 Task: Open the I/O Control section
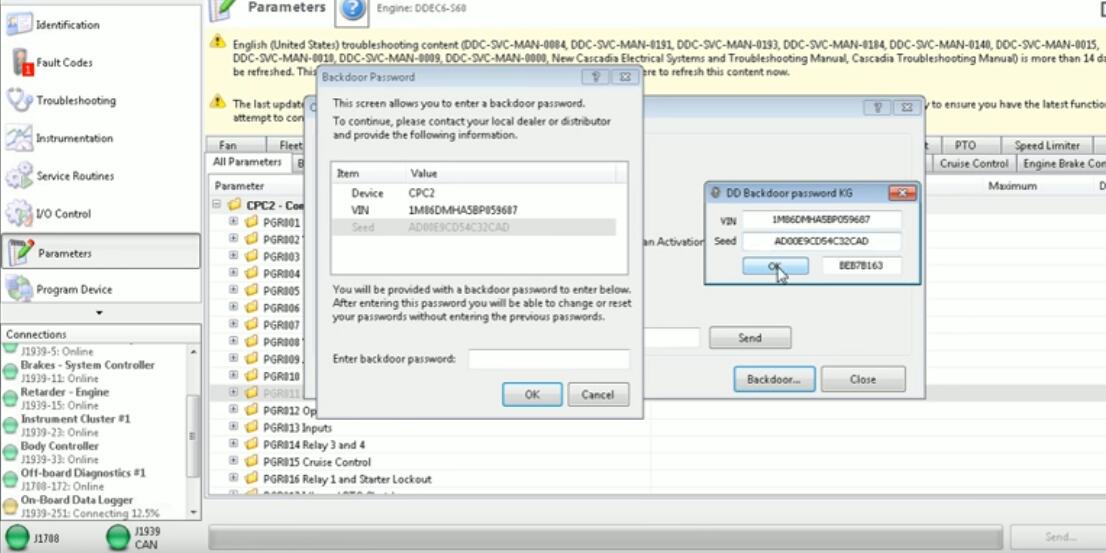coord(100,214)
